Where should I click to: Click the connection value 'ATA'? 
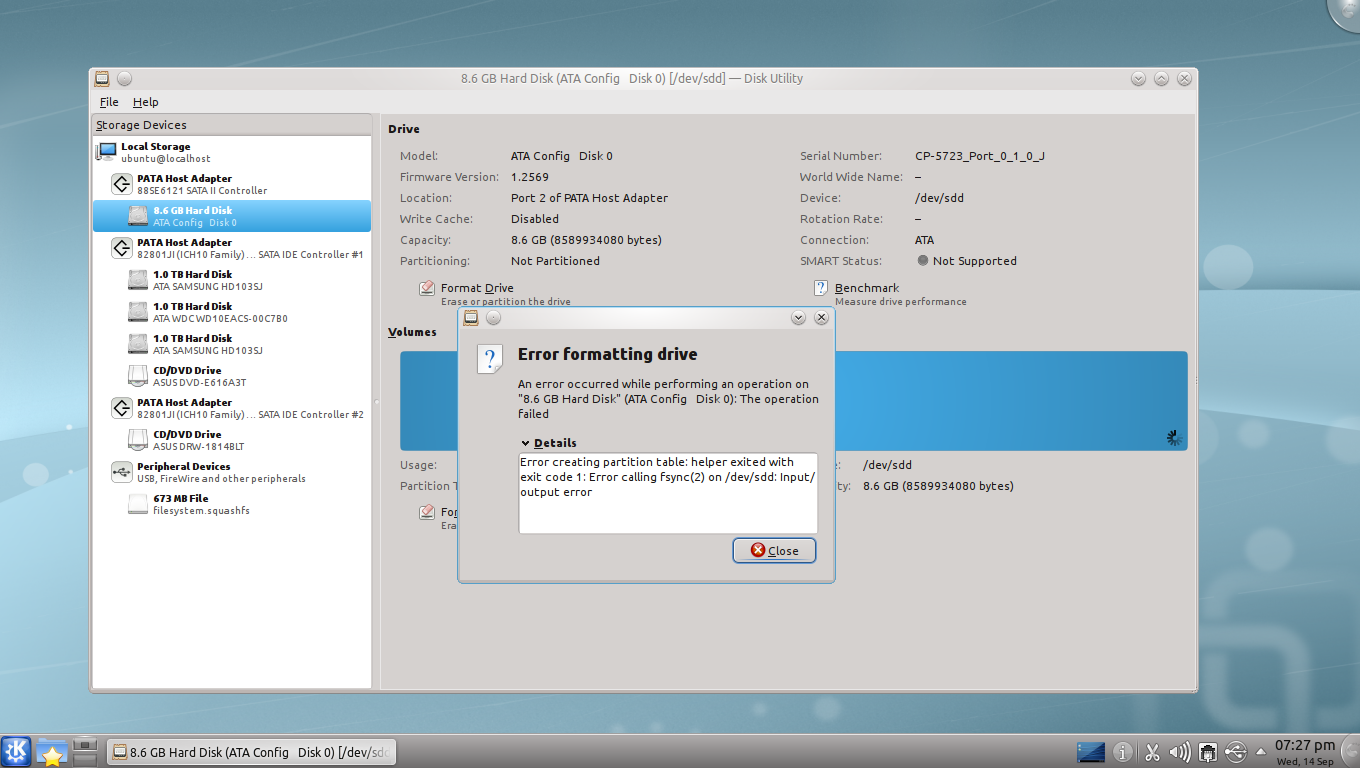click(924, 240)
